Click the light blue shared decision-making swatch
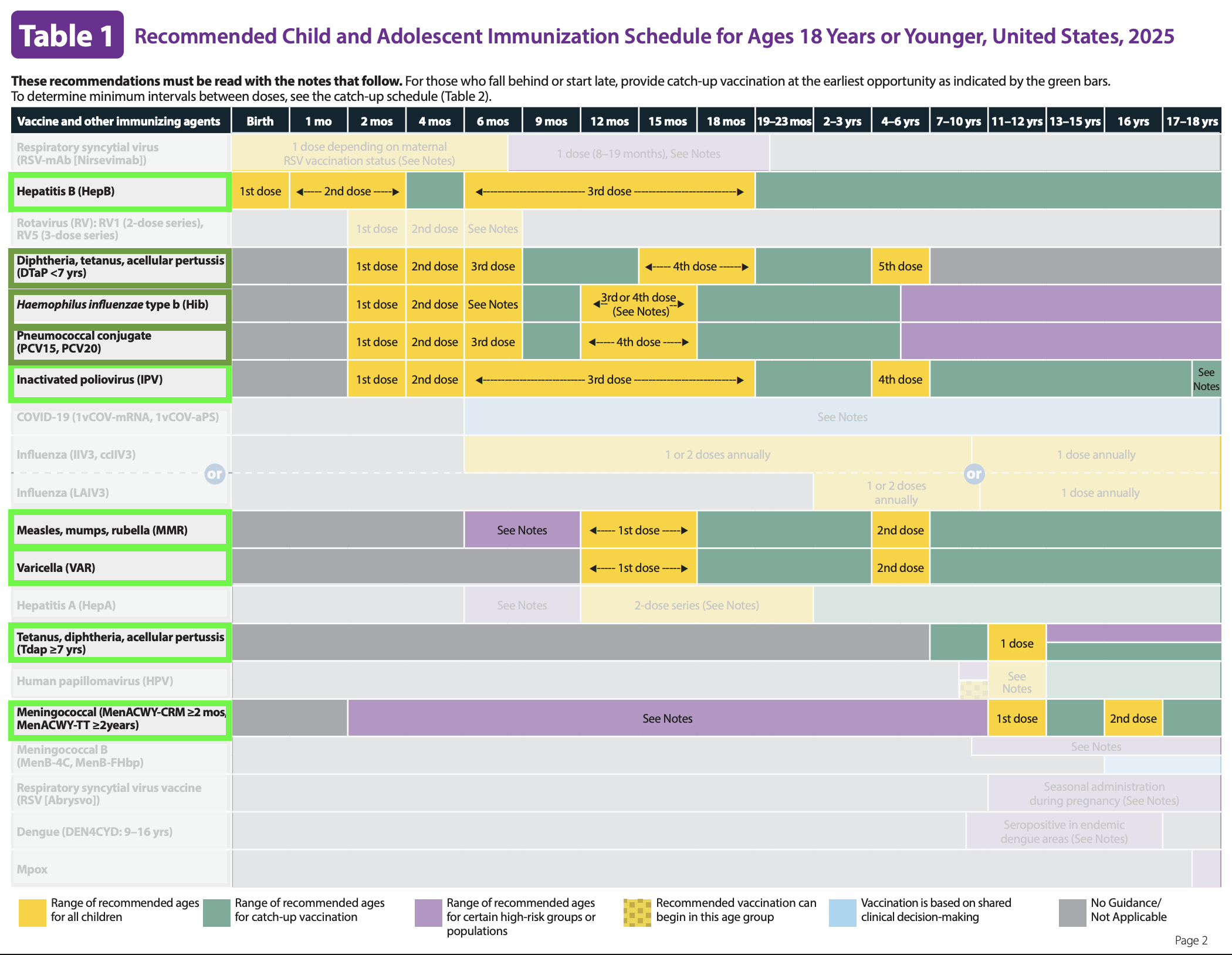This screenshot has width=1232, height=955. [842, 913]
